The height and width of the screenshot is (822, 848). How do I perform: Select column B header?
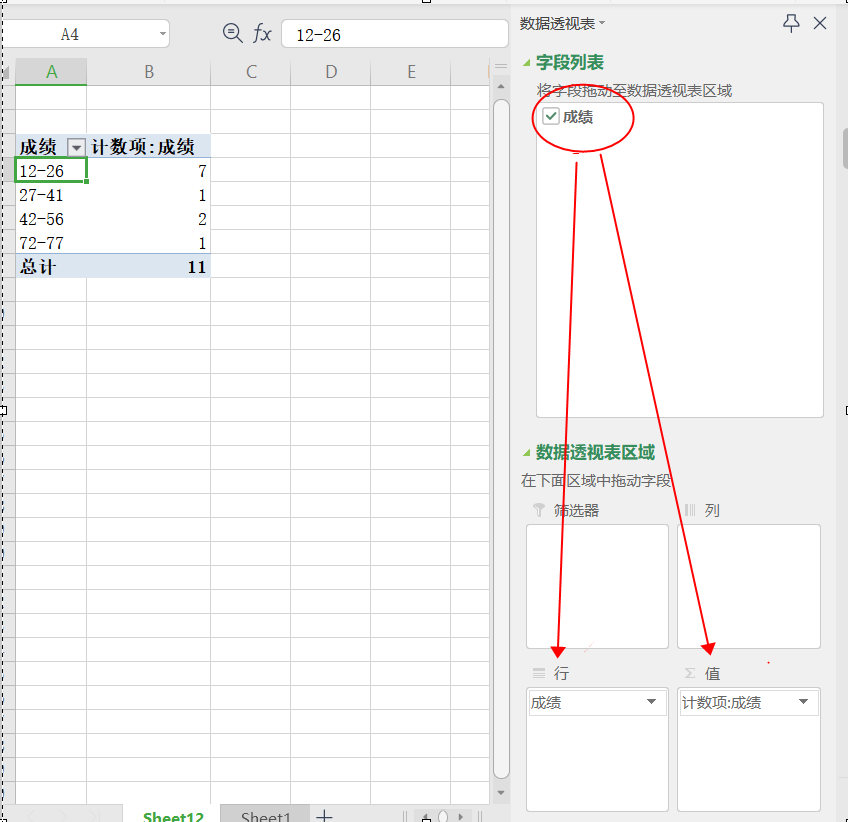[149, 71]
